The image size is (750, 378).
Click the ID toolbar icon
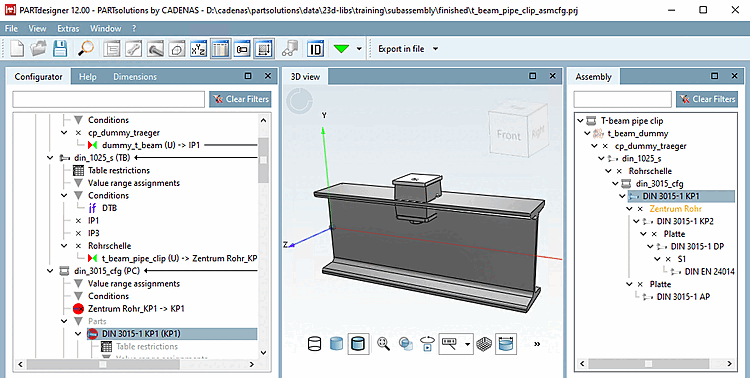tap(316, 49)
